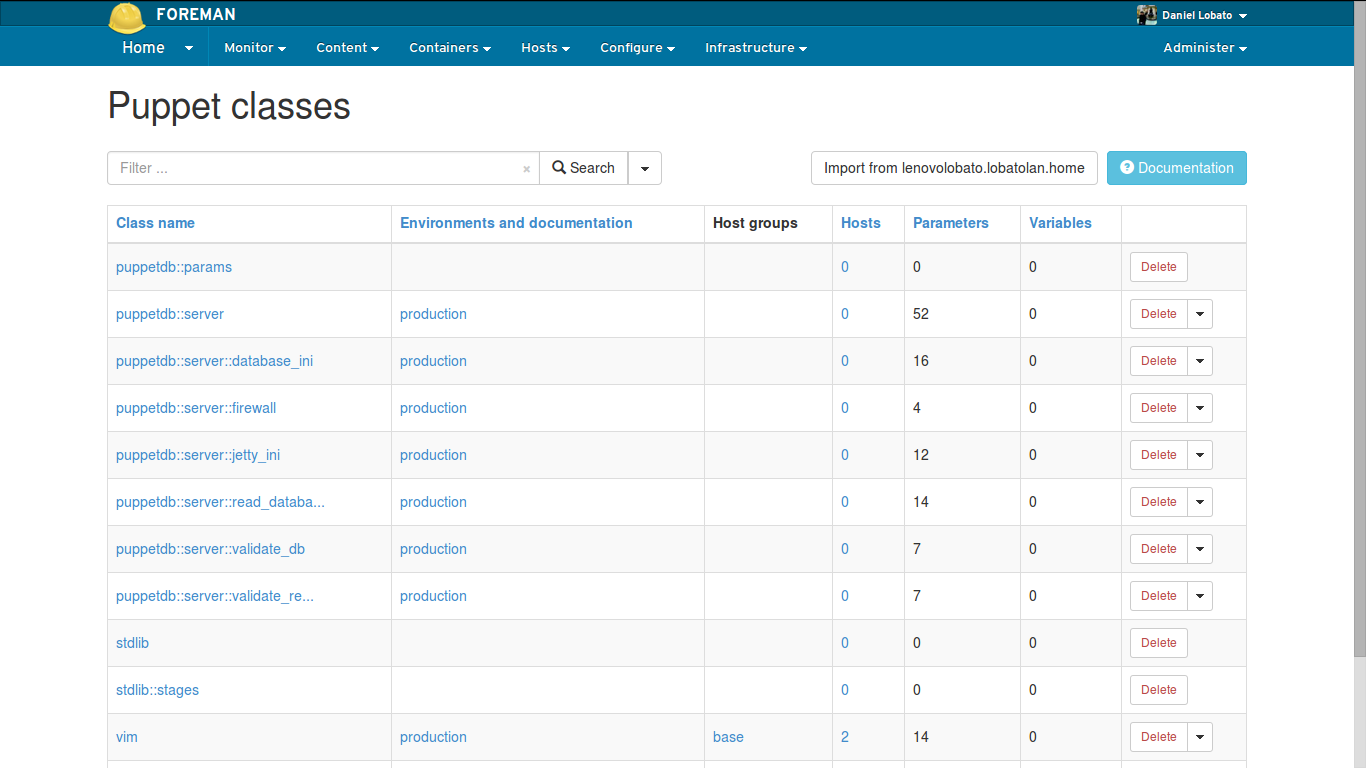Open Delete dropdown arrow in vim row
The height and width of the screenshot is (768, 1366).
pos(1200,737)
